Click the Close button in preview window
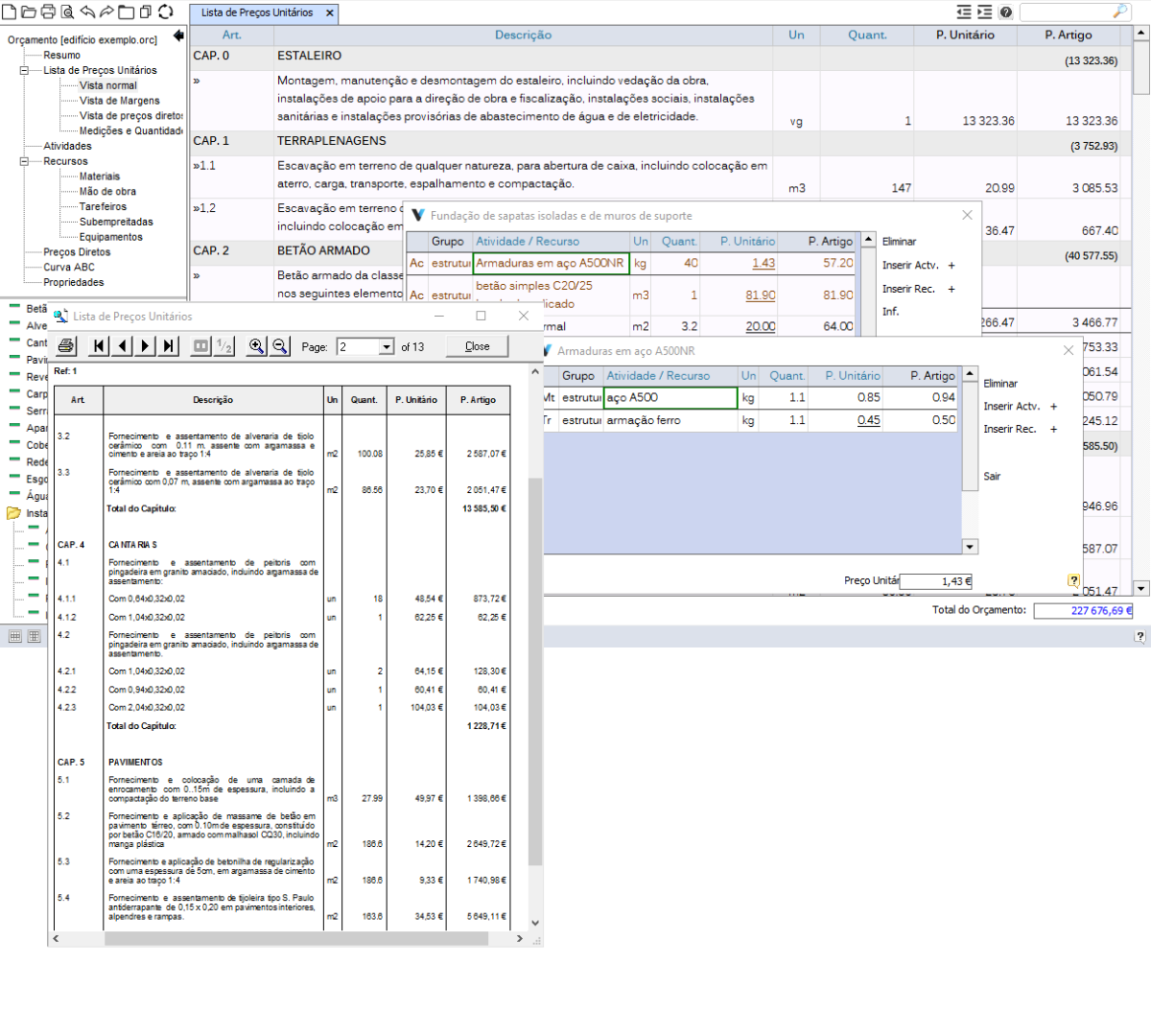The image size is (1151, 1036). [477, 346]
